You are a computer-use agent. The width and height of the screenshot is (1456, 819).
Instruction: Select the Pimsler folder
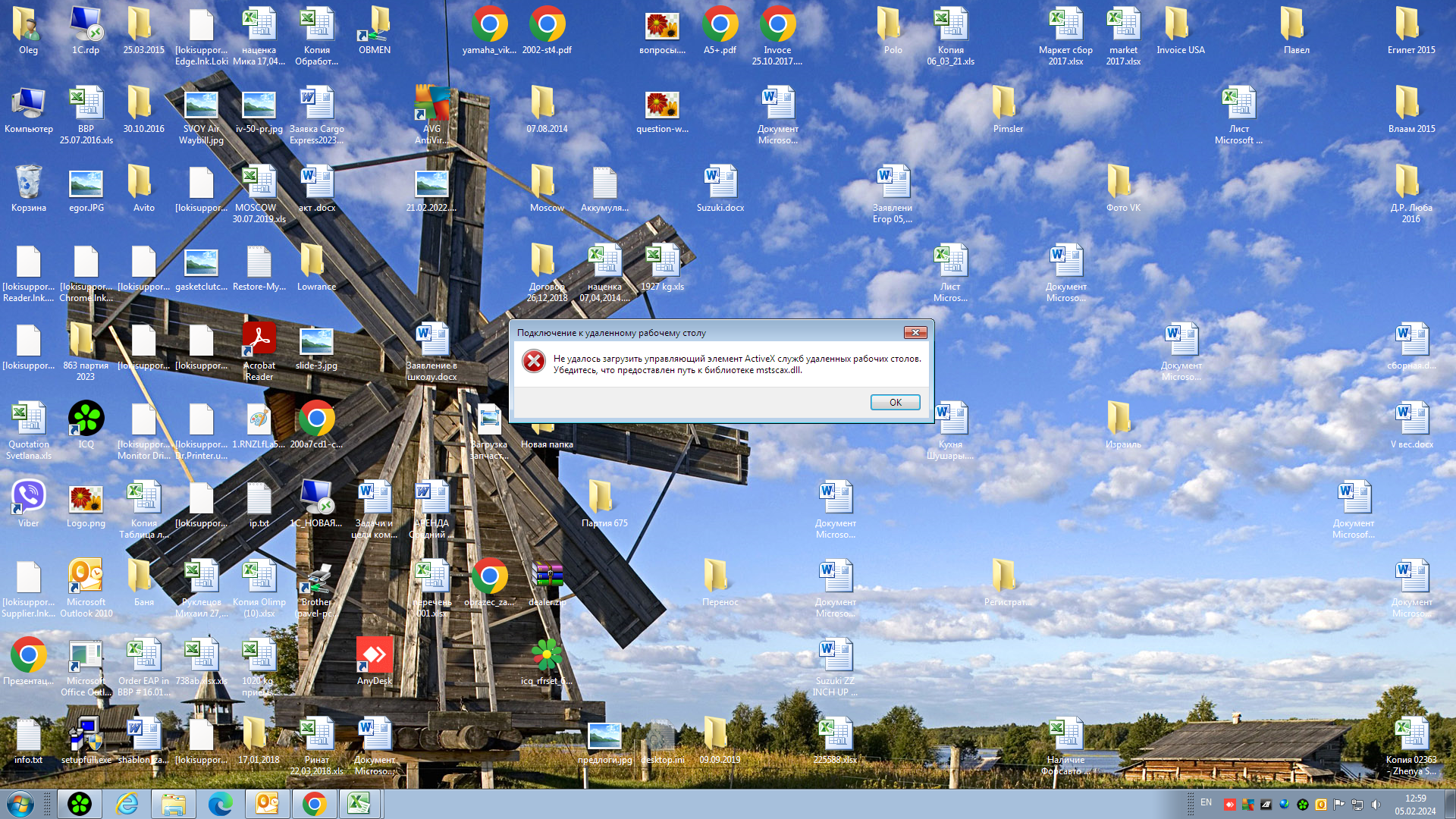tap(1008, 109)
